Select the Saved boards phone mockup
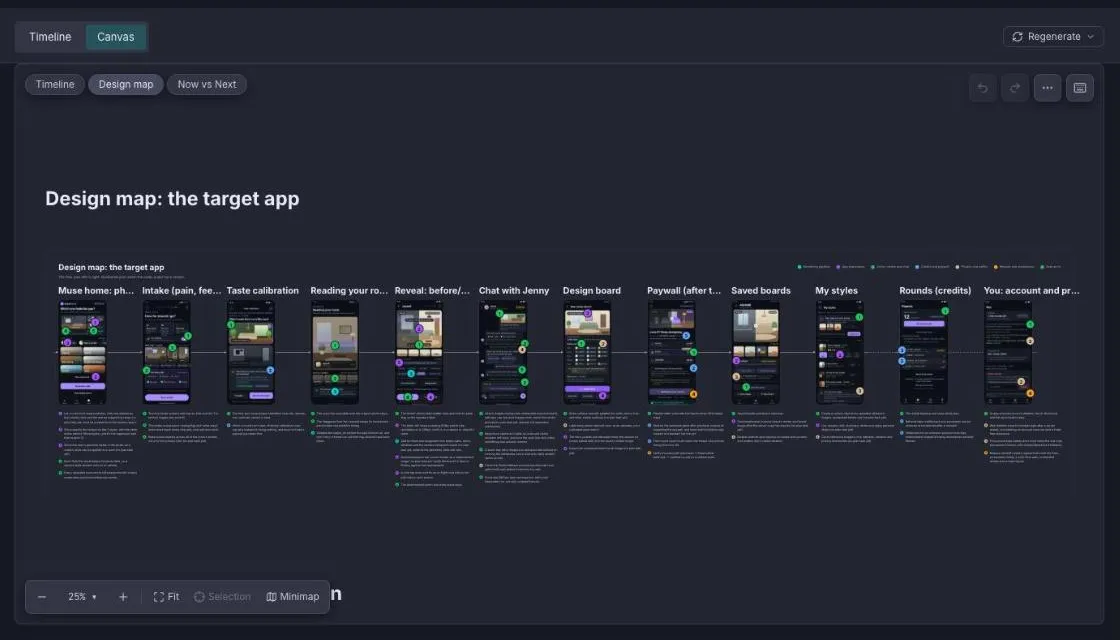Viewport: 1120px width, 640px height. (x=756, y=352)
